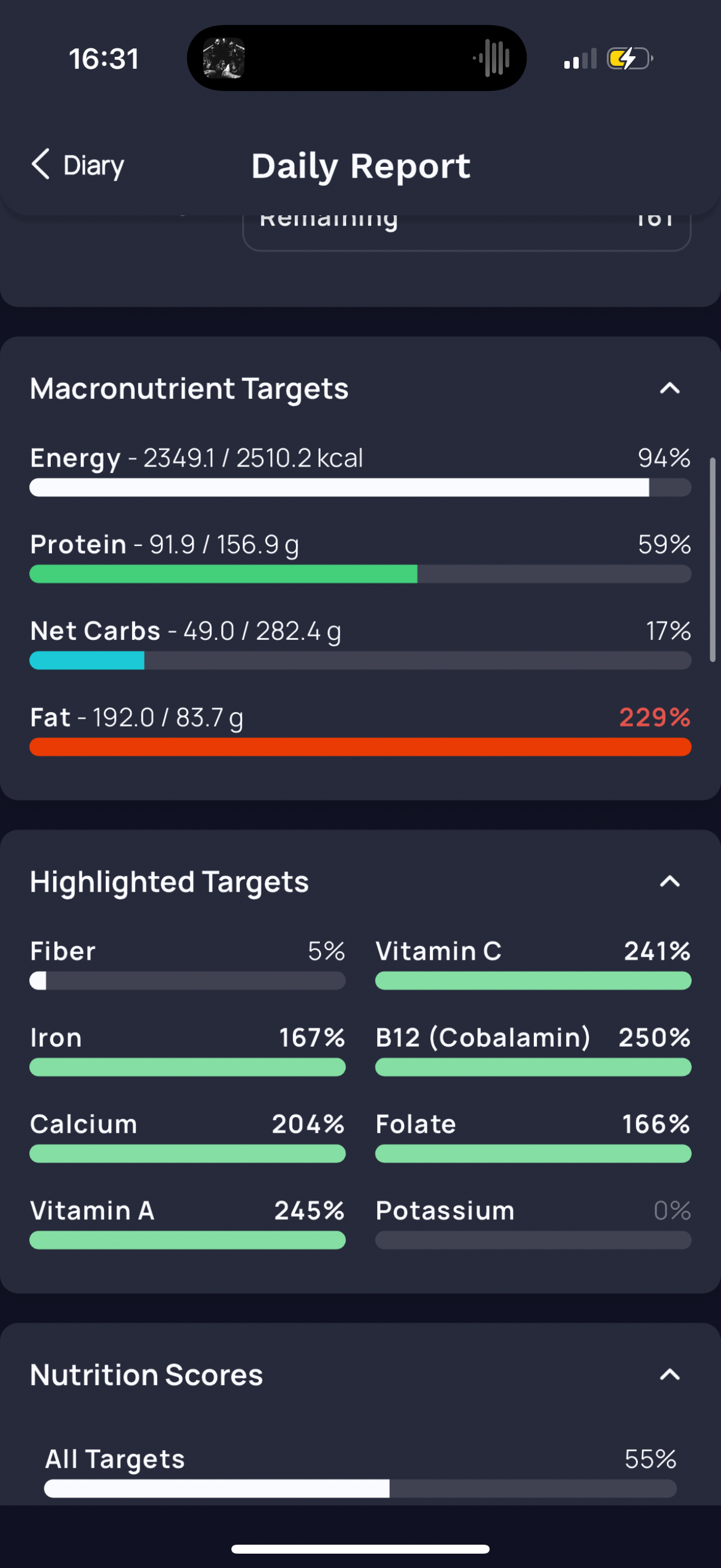721x1568 pixels.
Task: Go back to Diary
Action: coord(93,166)
